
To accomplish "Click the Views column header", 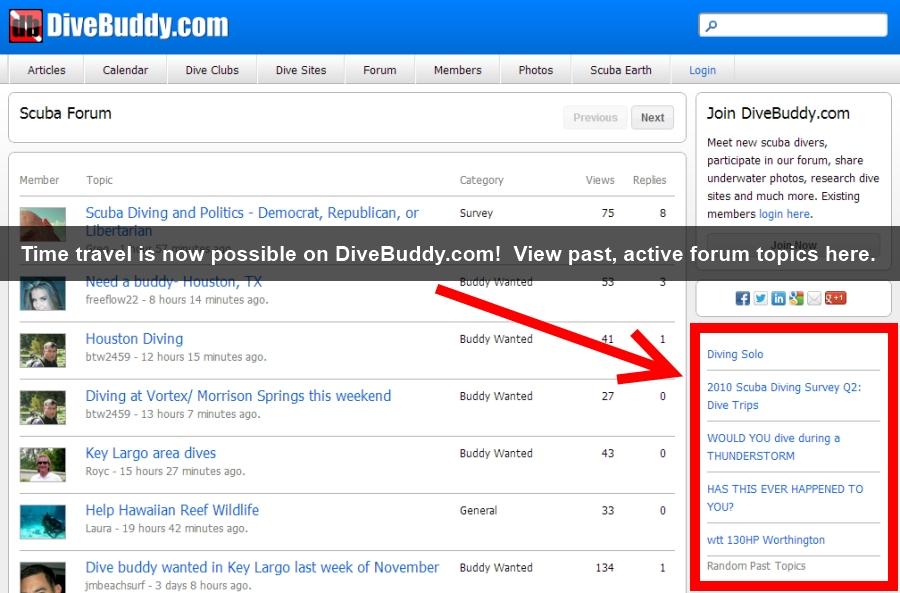I will [x=600, y=180].
